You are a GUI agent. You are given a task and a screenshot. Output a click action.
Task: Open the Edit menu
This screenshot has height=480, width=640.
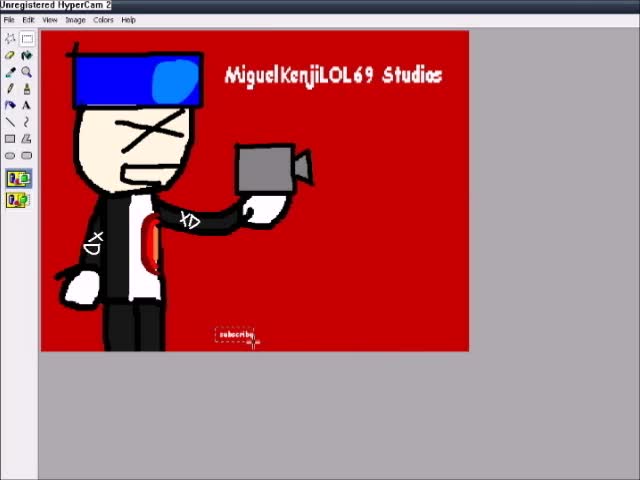[28, 20]
